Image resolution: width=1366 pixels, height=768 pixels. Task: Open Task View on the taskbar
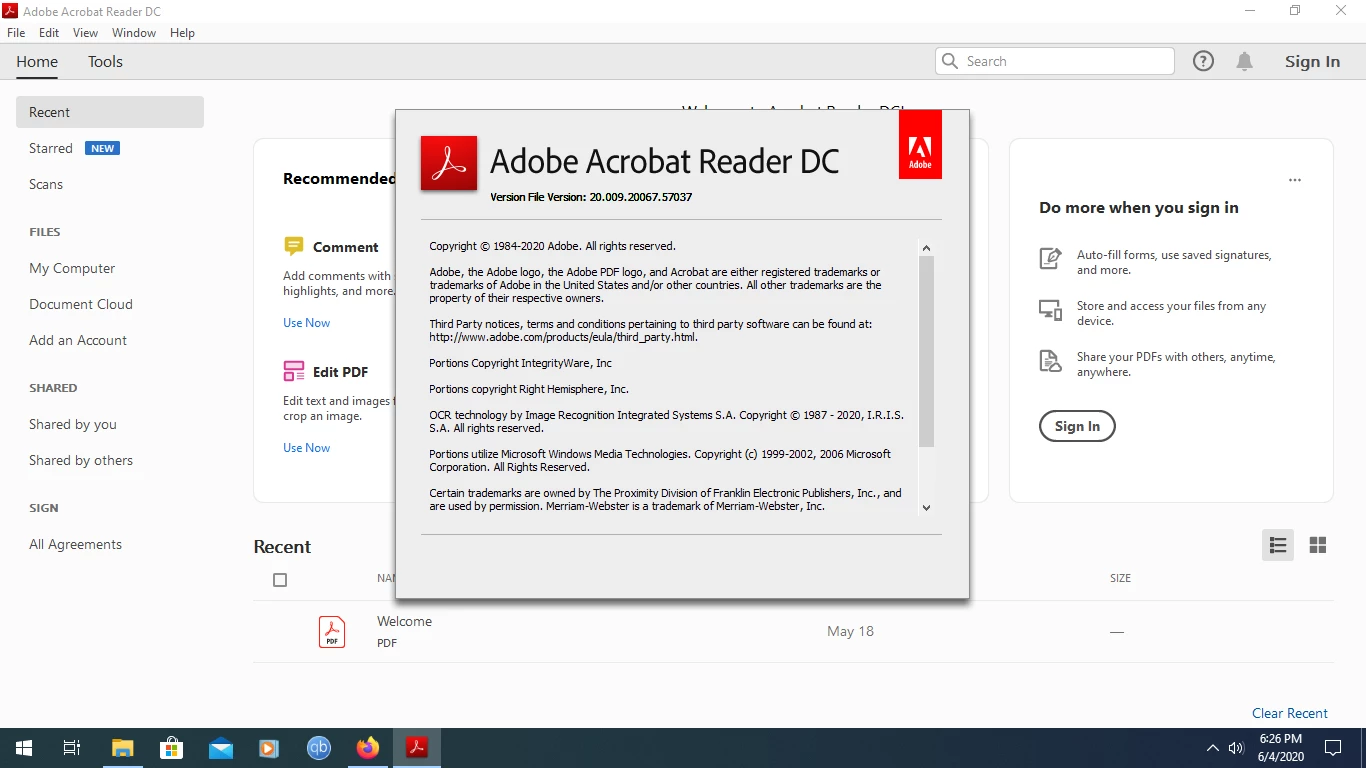tap(72, 748)
